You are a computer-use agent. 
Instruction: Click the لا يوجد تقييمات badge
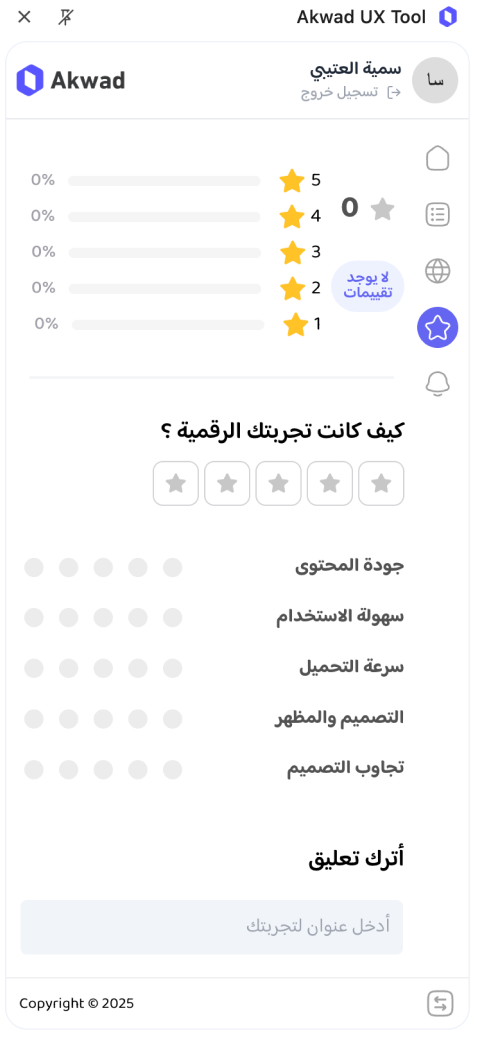coord(368,286)
